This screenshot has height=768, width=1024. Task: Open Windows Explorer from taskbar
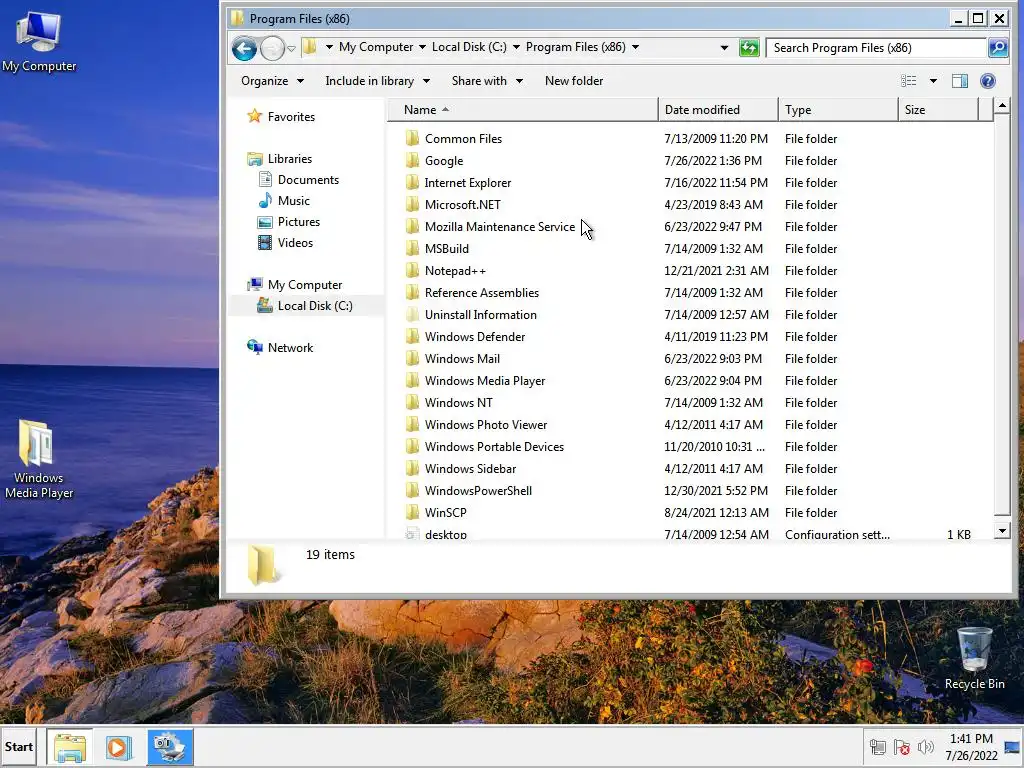pos(70,747)
